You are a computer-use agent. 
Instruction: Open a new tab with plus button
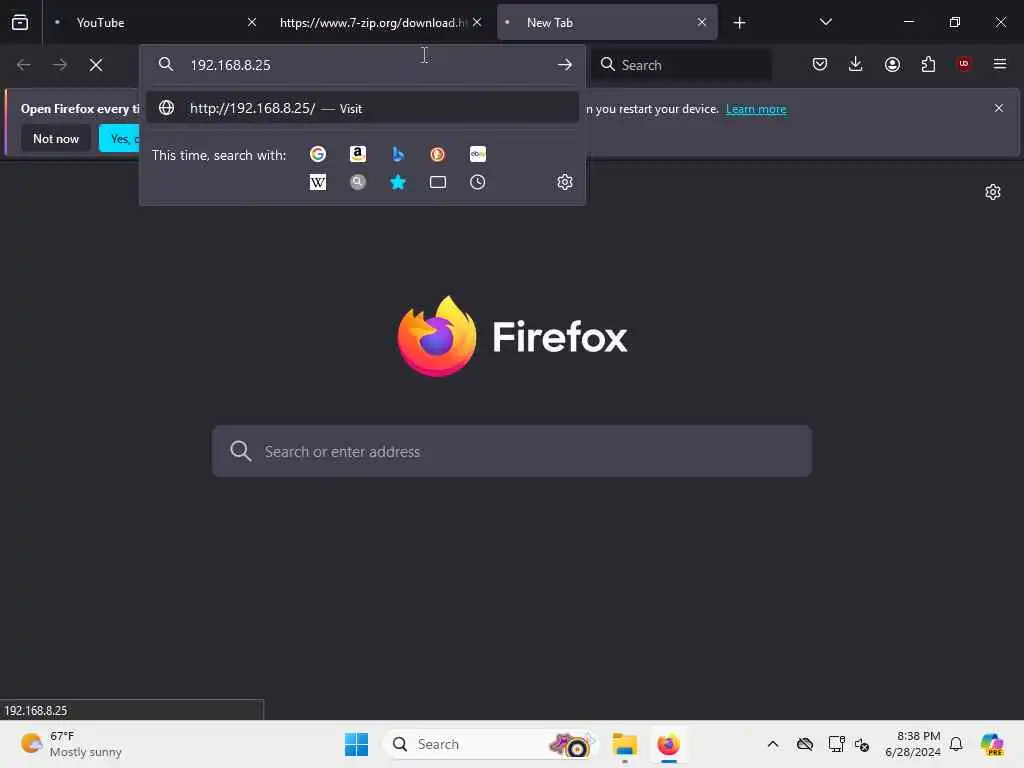pos(739,23)
